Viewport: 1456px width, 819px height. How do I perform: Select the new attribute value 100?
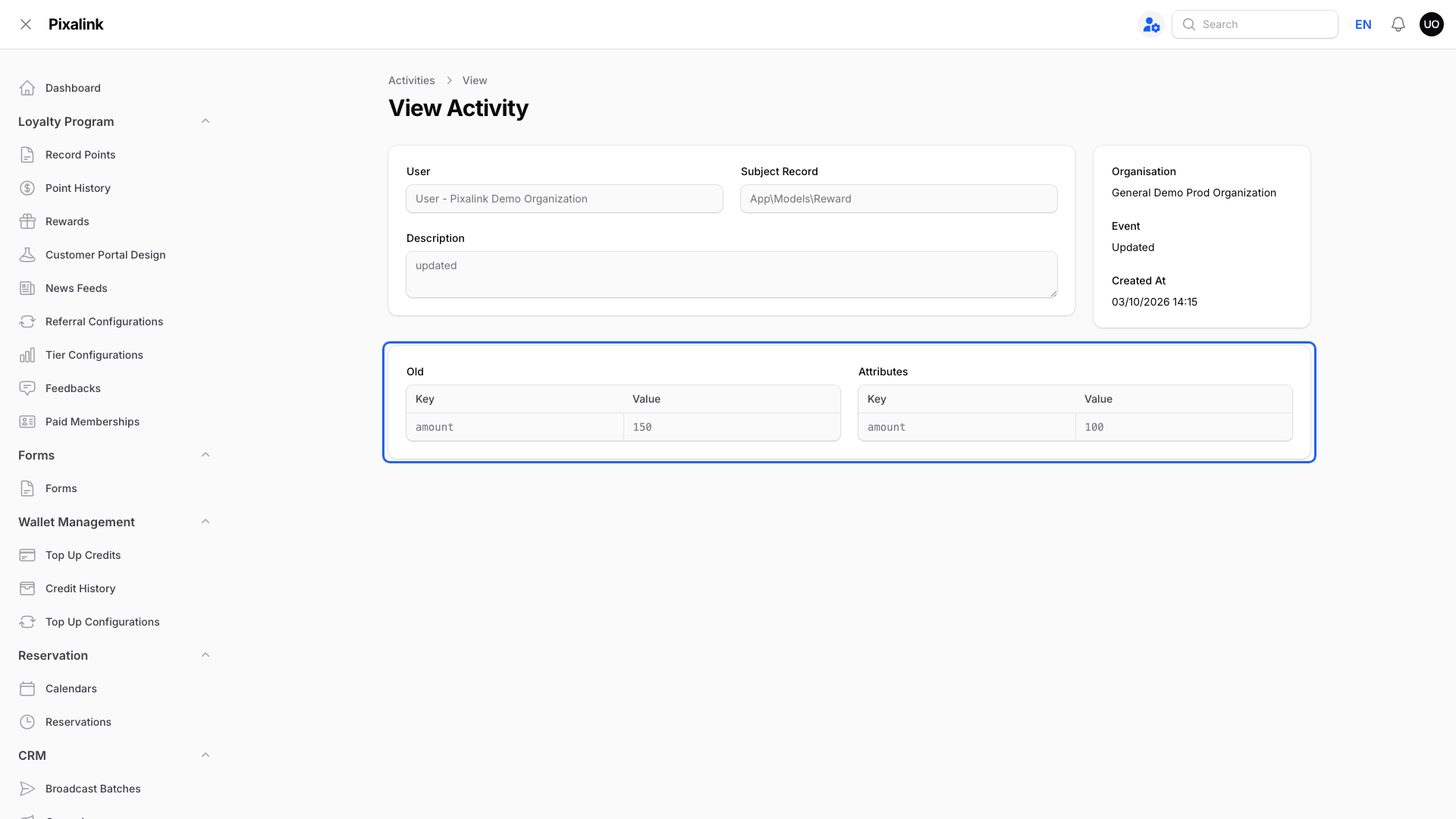[1094, 427]
